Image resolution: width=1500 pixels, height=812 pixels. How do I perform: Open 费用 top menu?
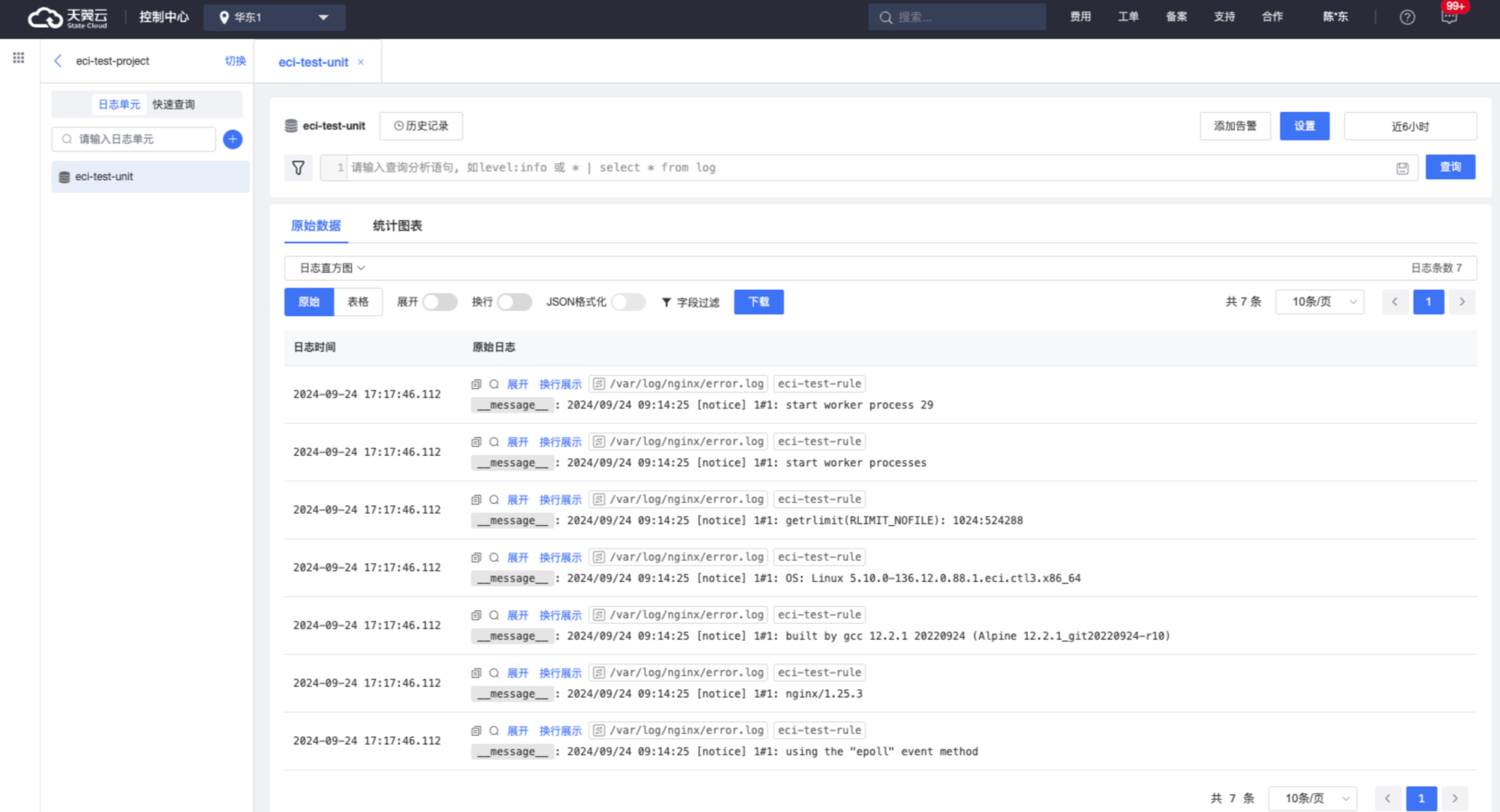click(1080, 17)
